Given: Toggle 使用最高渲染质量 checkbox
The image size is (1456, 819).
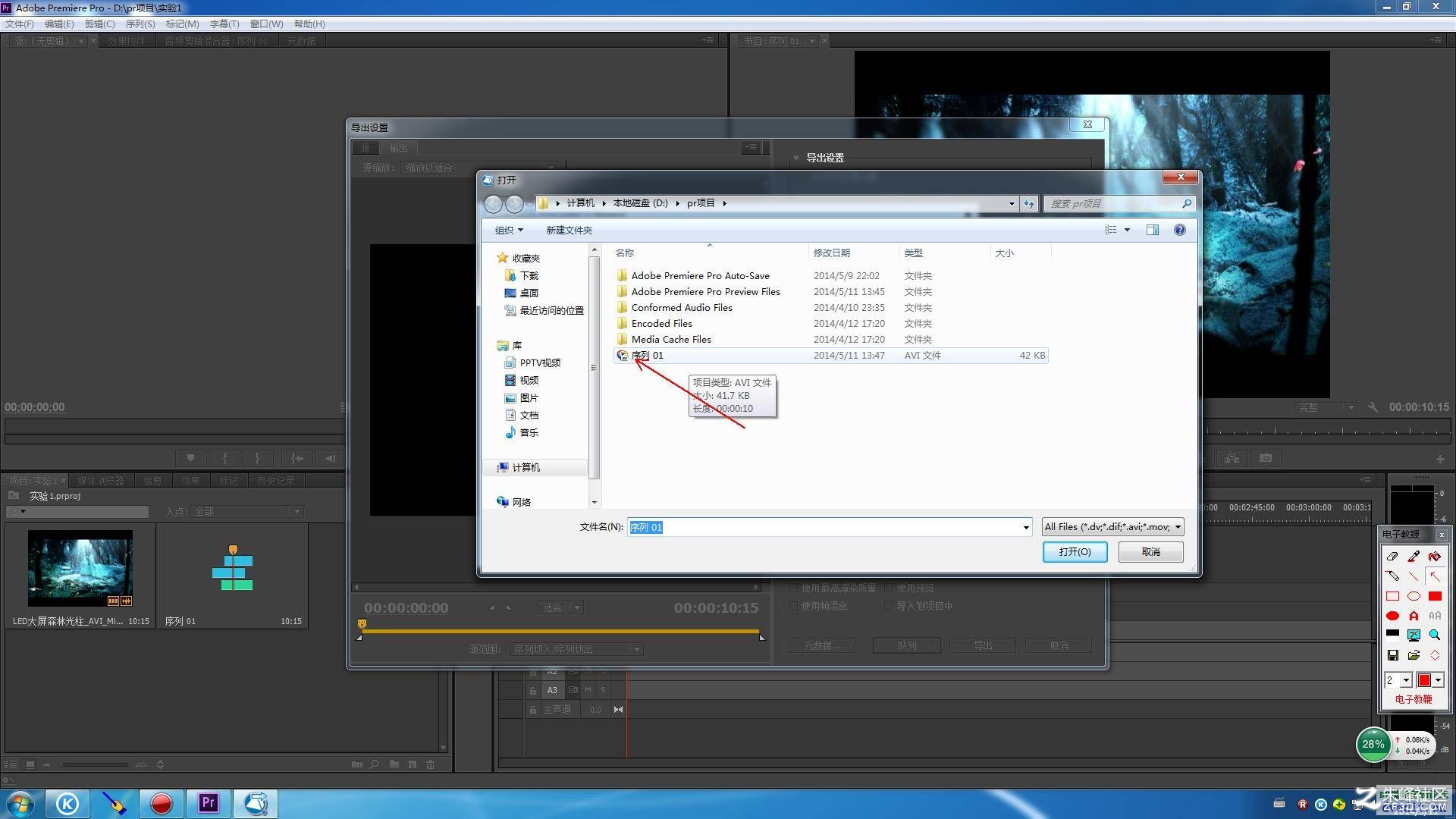Looking at the screenshot, I should coord(793,588).
